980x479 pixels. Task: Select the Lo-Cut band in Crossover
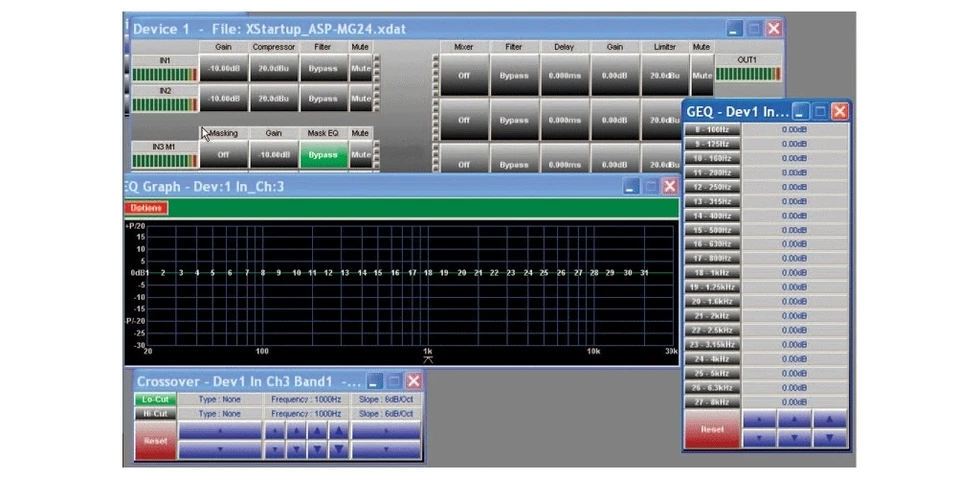(x=153, y=399)
